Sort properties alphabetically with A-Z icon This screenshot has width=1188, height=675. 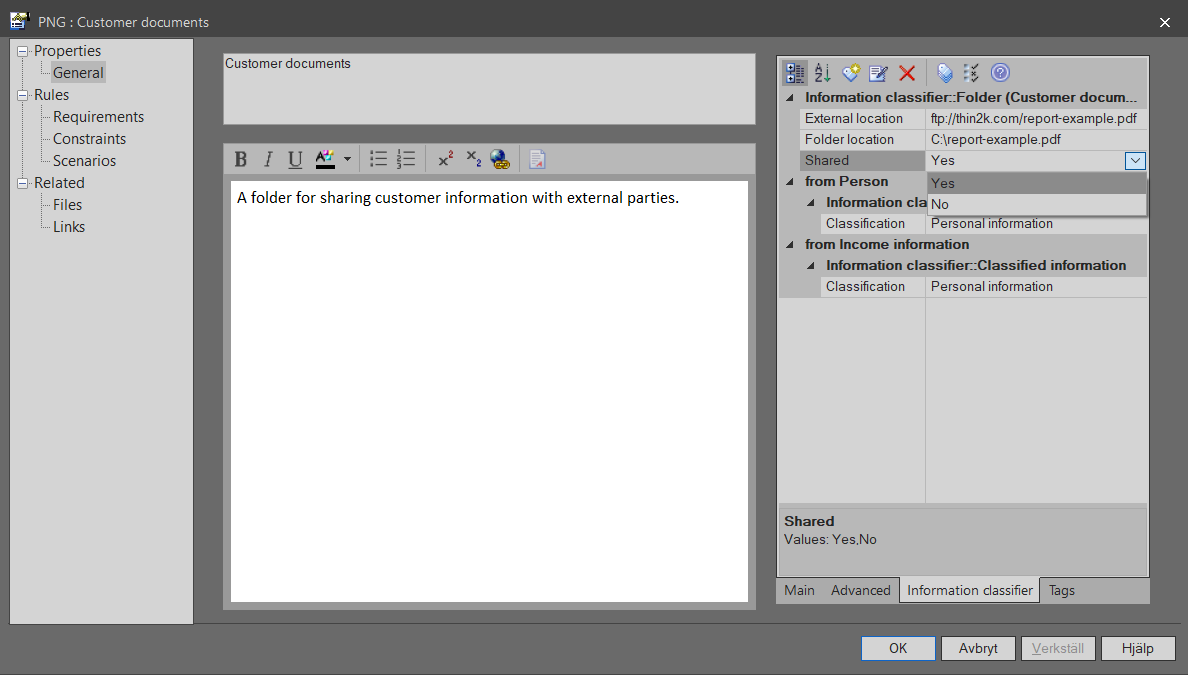pos(823,73)
